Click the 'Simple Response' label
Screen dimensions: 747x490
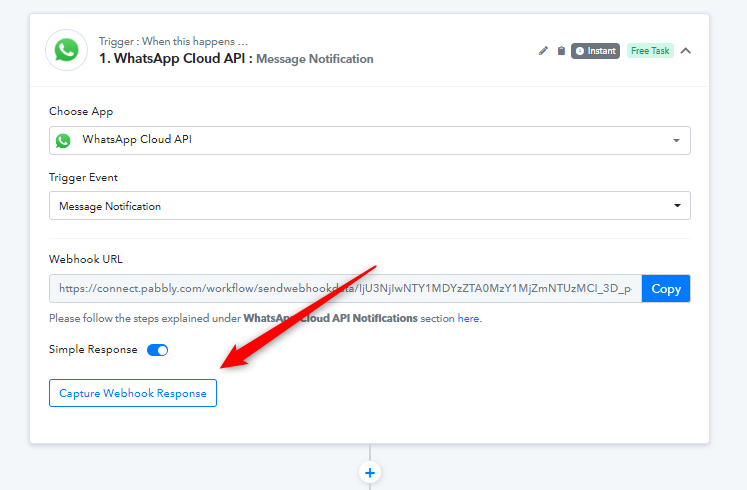pyautogui.click(x=93, y=350)
